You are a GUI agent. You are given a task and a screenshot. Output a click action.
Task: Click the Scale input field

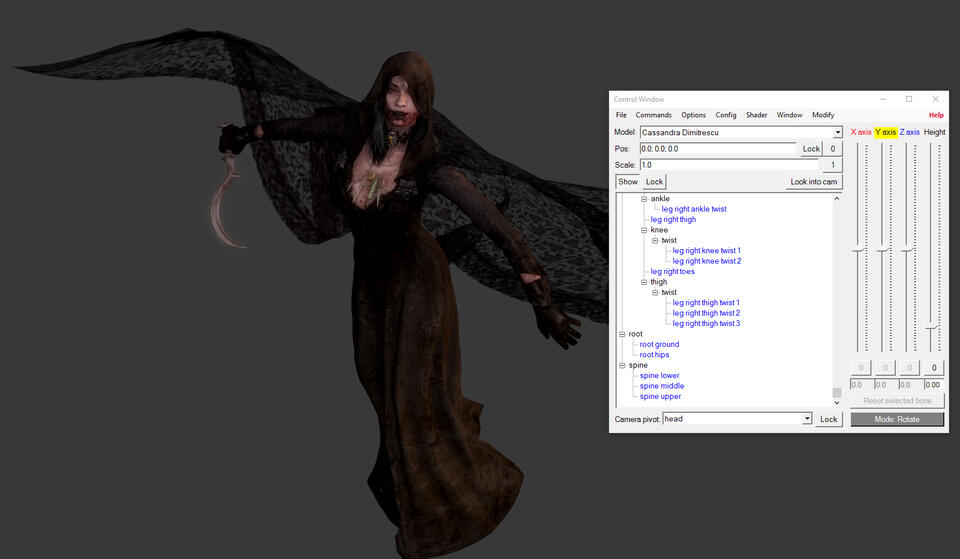(x=728, y=165)
